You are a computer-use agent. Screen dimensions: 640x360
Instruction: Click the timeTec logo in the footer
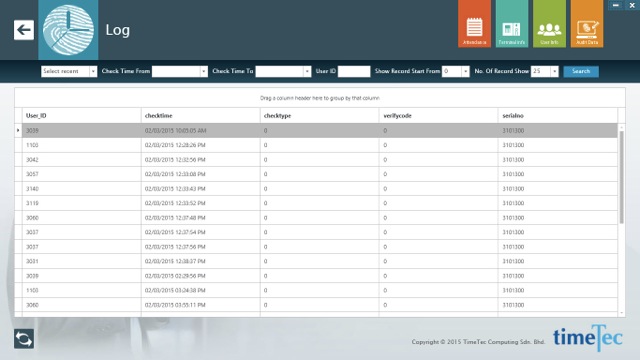588,338
